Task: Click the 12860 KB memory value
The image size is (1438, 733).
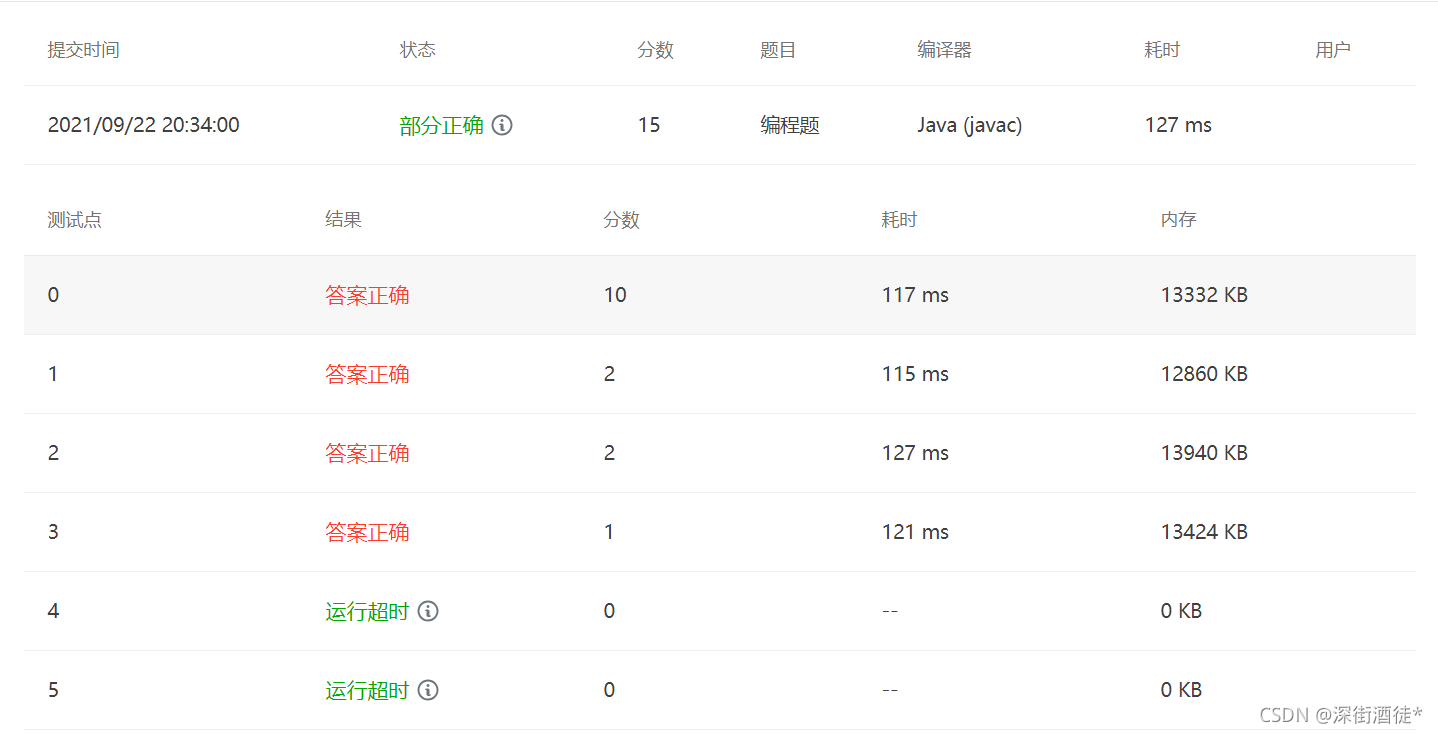Action: [1204, 374]
